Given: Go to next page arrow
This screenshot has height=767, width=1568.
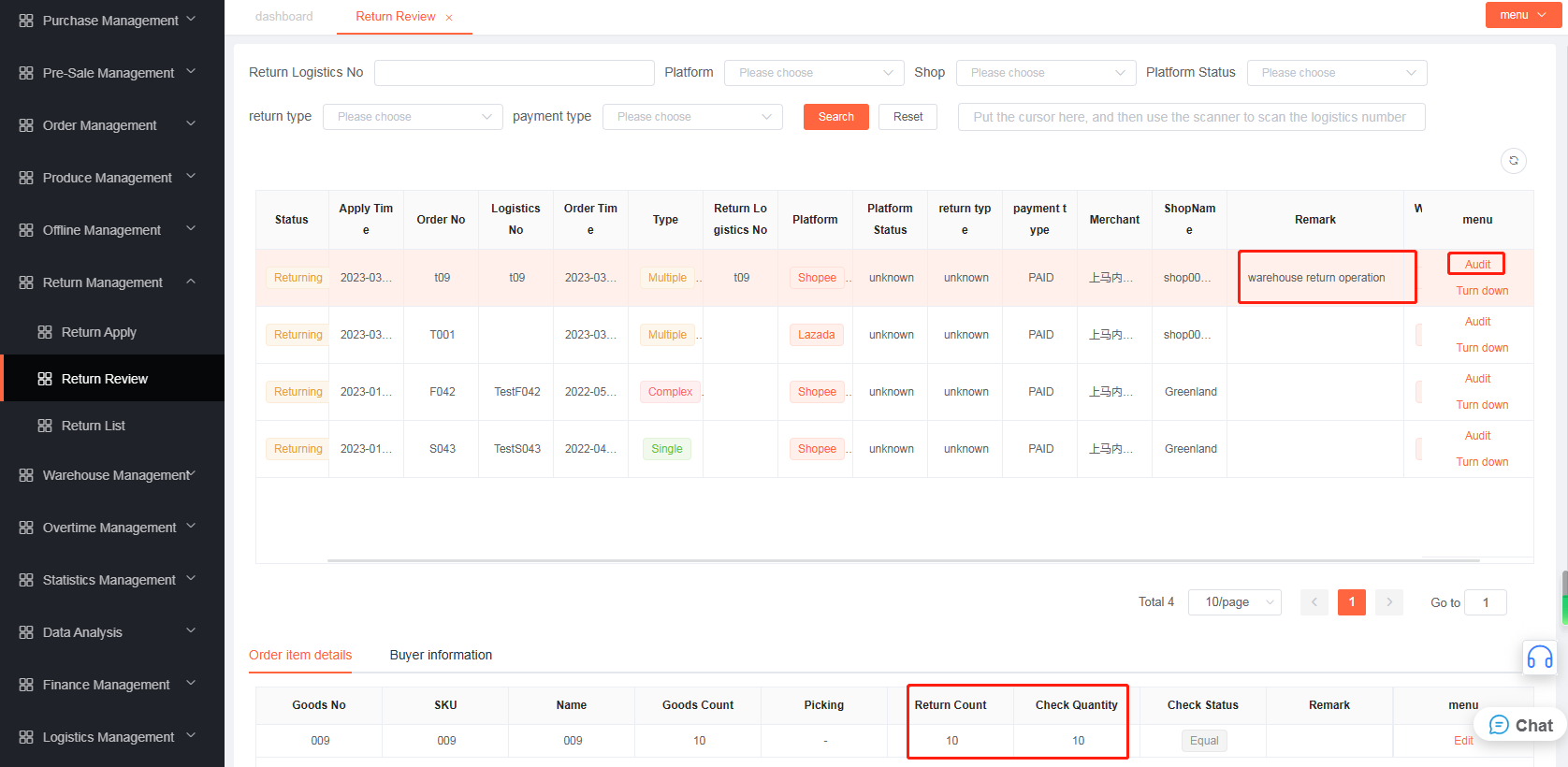Looking at the screenshot, I should pyautogui.click(x=1389, y=602).
